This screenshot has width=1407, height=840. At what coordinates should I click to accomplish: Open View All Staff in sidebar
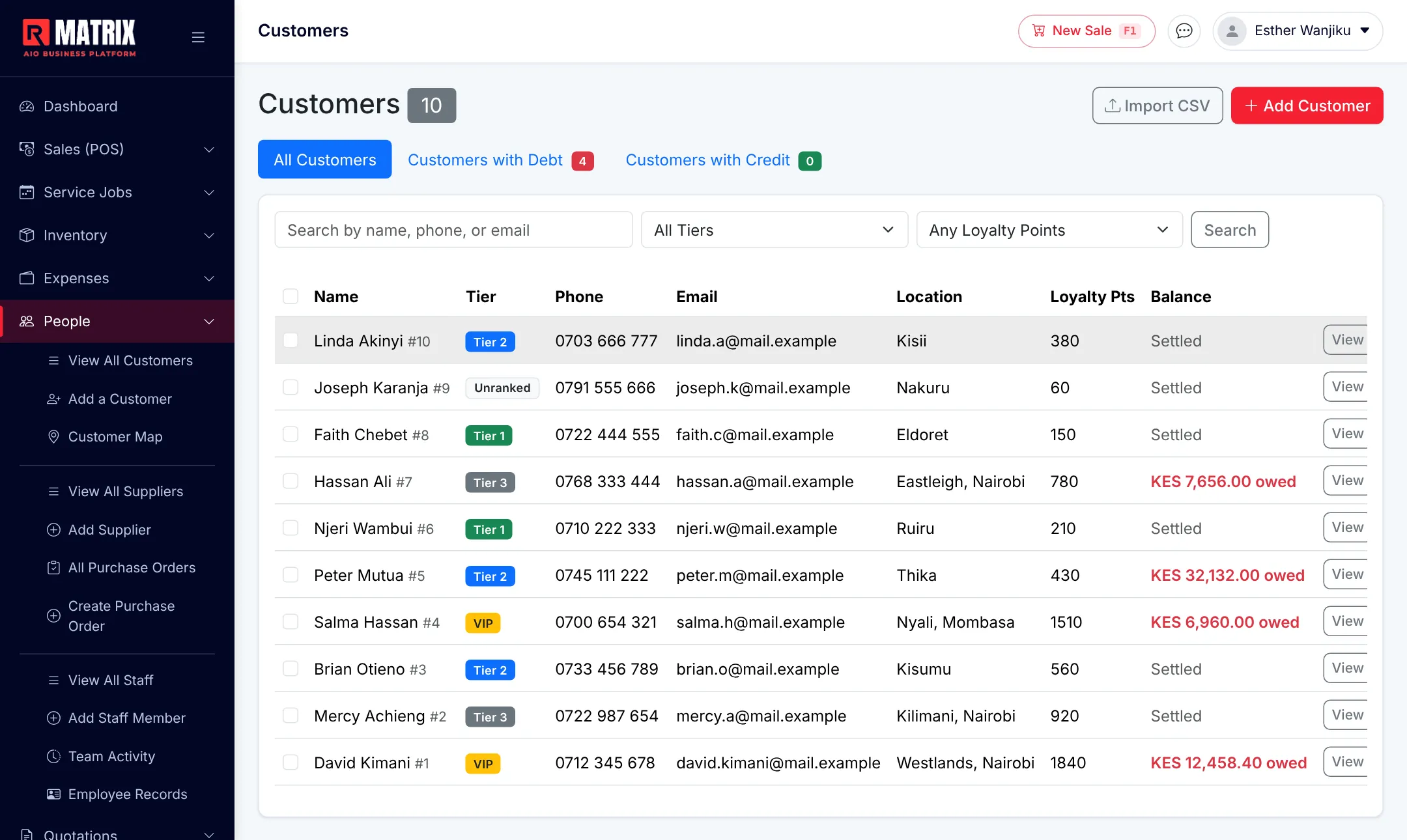111,680
